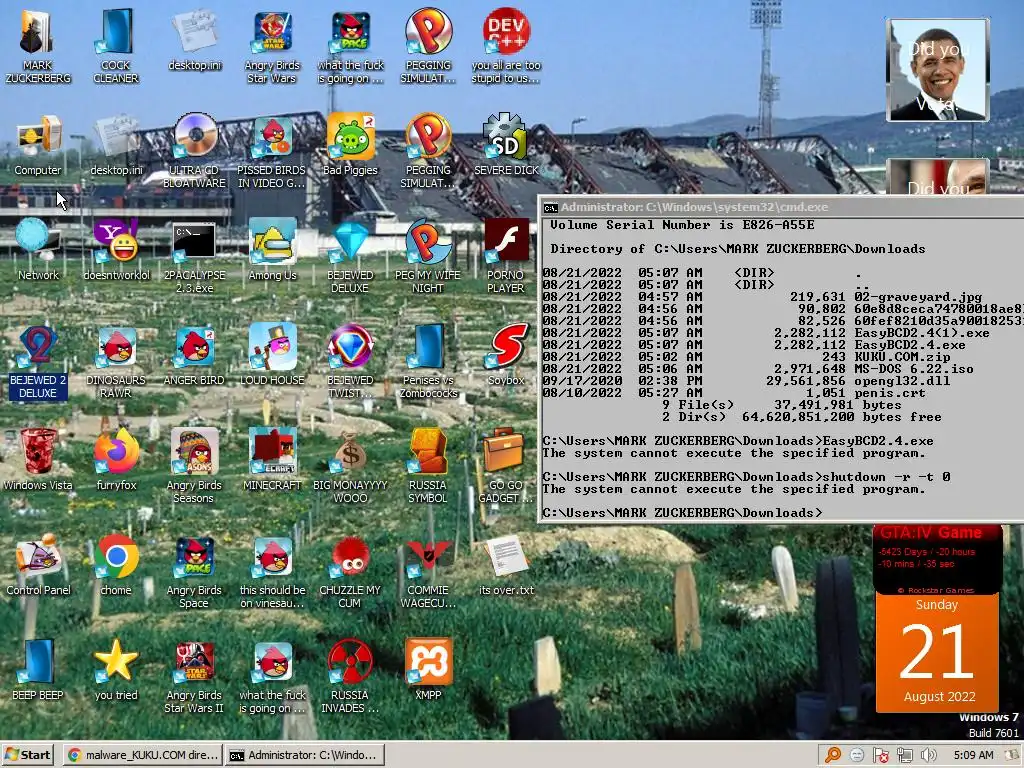Launch the BEJEWED DELUXE gem icon
This screenshot has width=1024, height=768.
[350, 256]
